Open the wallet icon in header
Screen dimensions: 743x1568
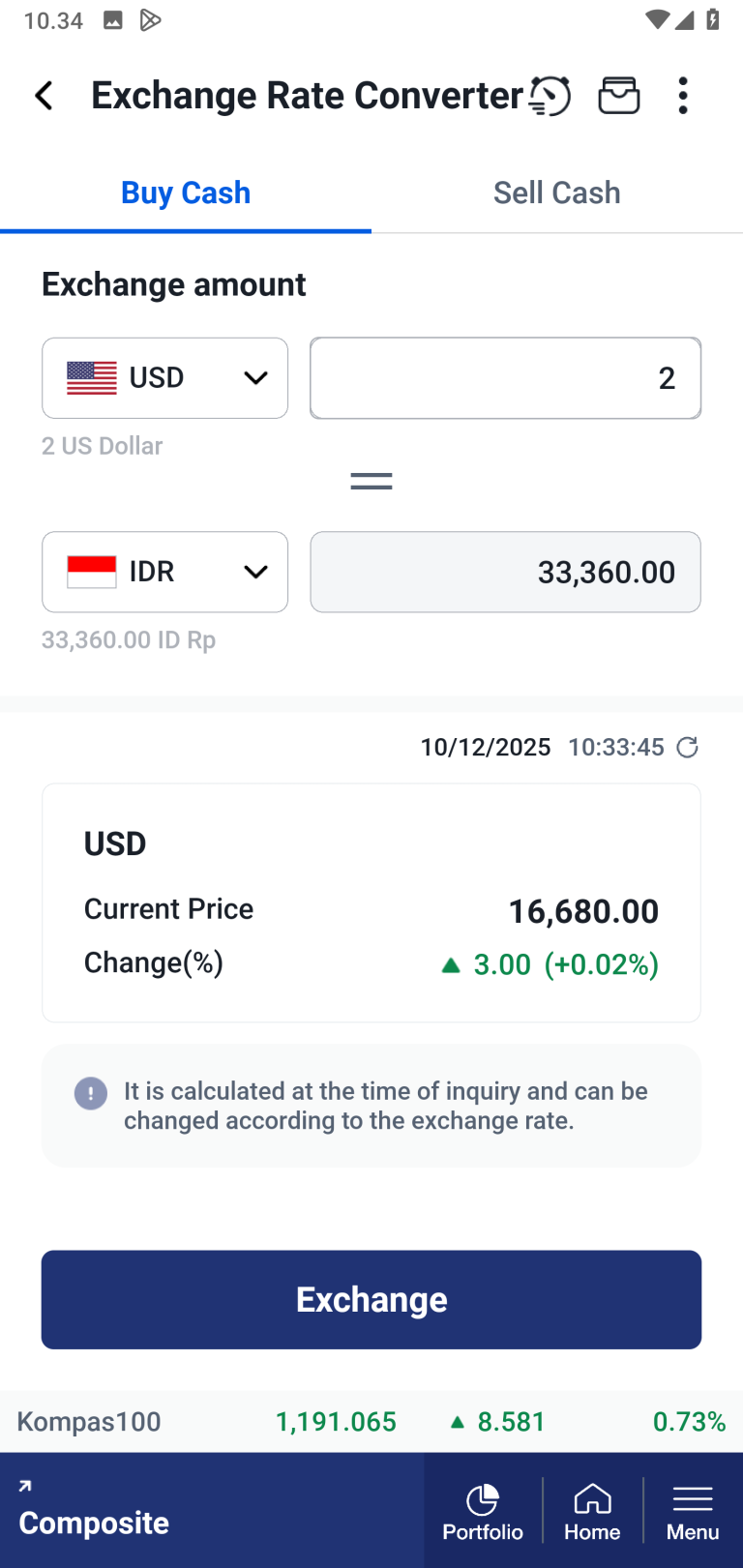619,96
